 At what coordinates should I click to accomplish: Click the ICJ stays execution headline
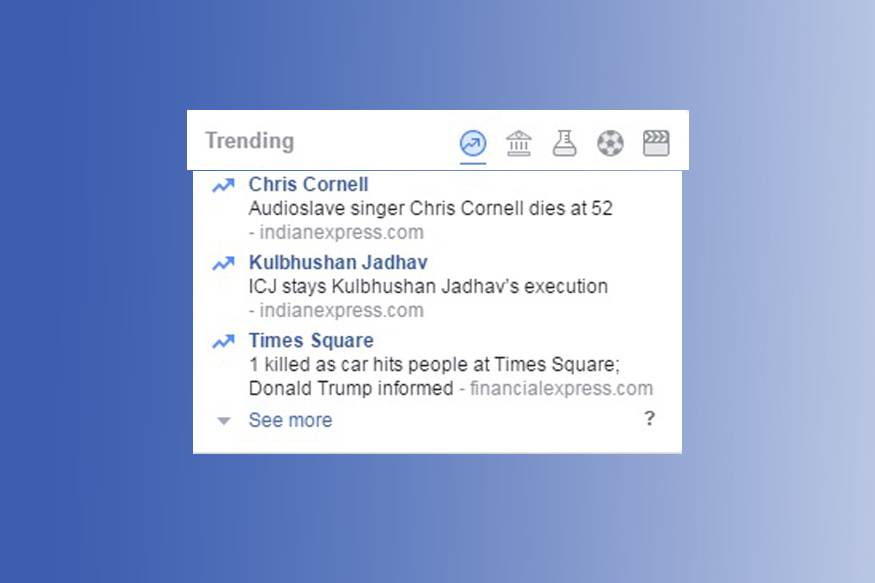[428, 287]
